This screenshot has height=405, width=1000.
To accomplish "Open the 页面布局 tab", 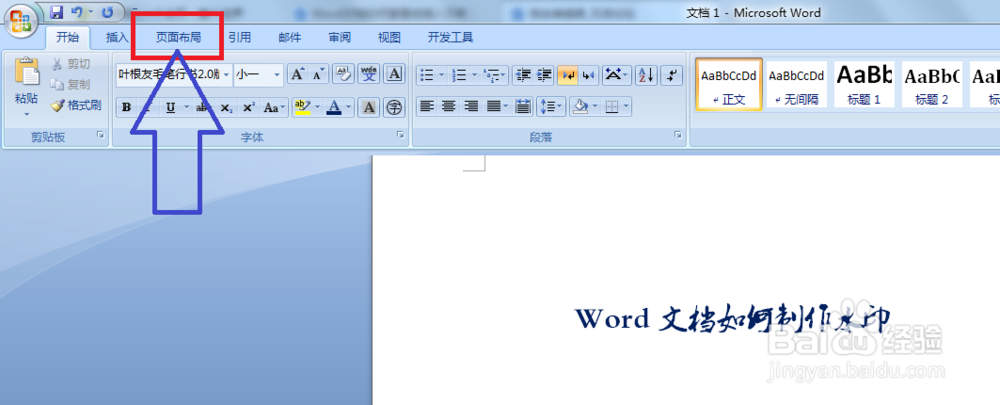I will coord(179,38).
